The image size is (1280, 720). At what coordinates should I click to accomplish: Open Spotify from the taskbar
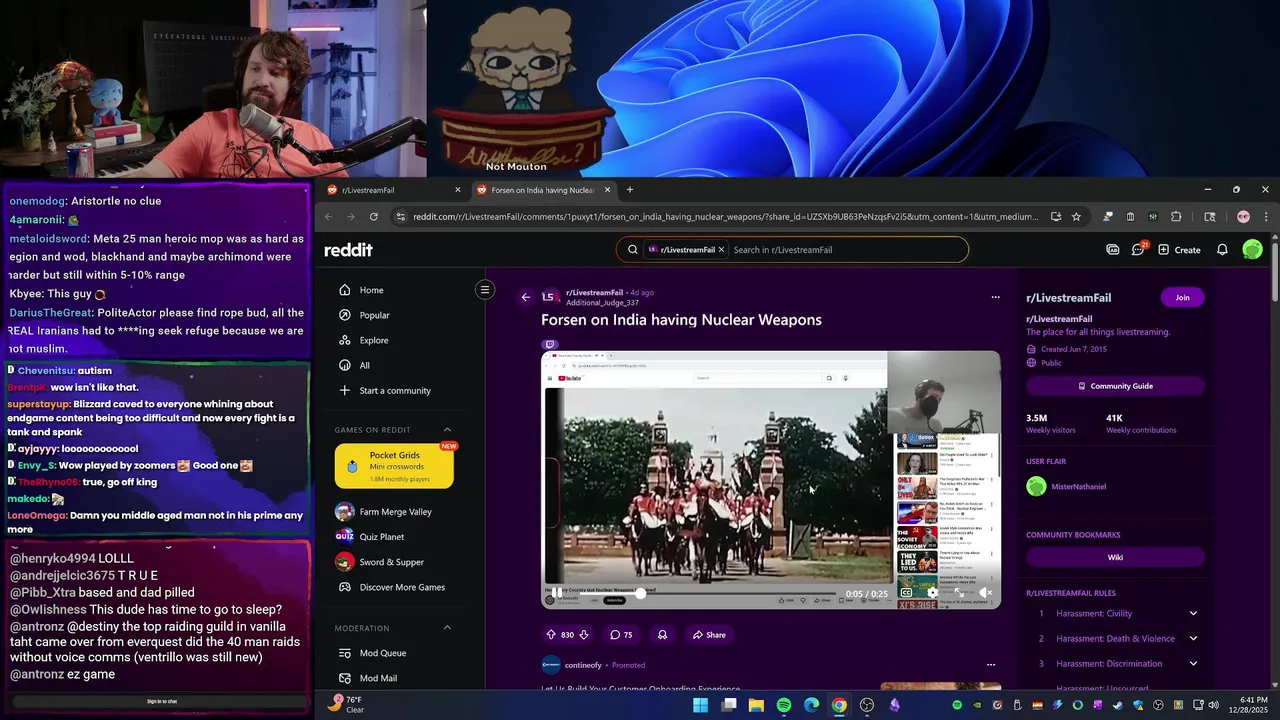(784, 705)
